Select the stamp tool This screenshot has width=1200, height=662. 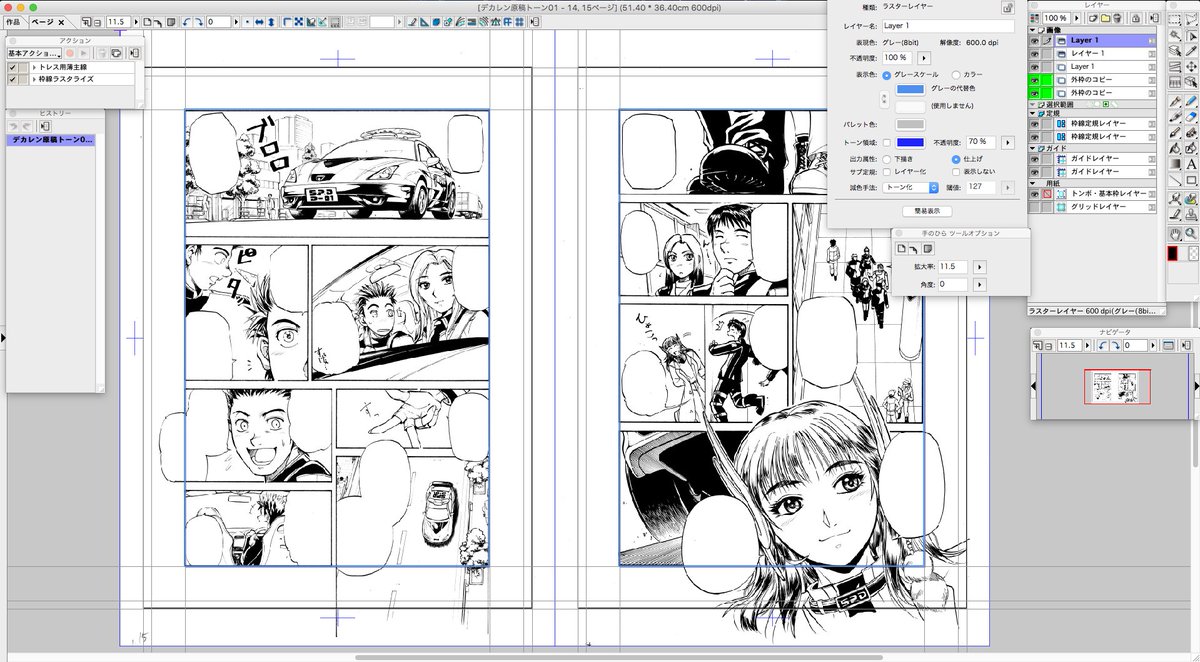coord(1192,214)
